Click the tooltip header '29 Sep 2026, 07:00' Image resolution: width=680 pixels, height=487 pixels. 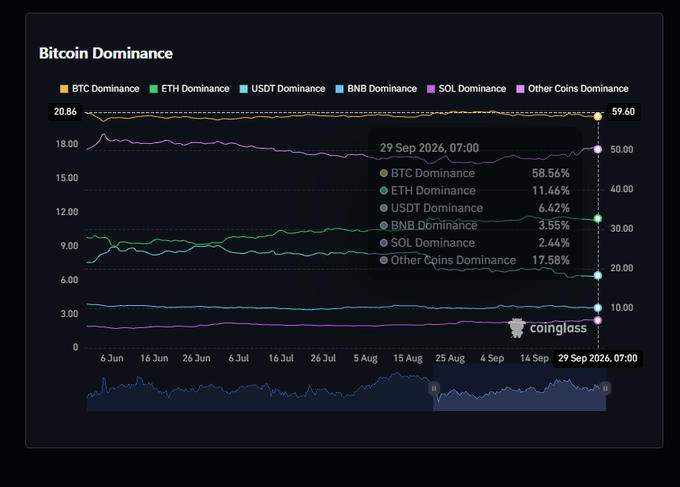pos(429,148)
